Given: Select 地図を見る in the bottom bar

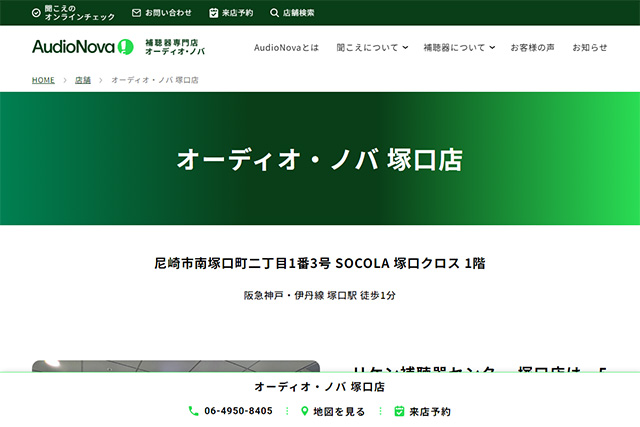Looking at the screenshot, I should pyautogui.click(x=339, y=411).
